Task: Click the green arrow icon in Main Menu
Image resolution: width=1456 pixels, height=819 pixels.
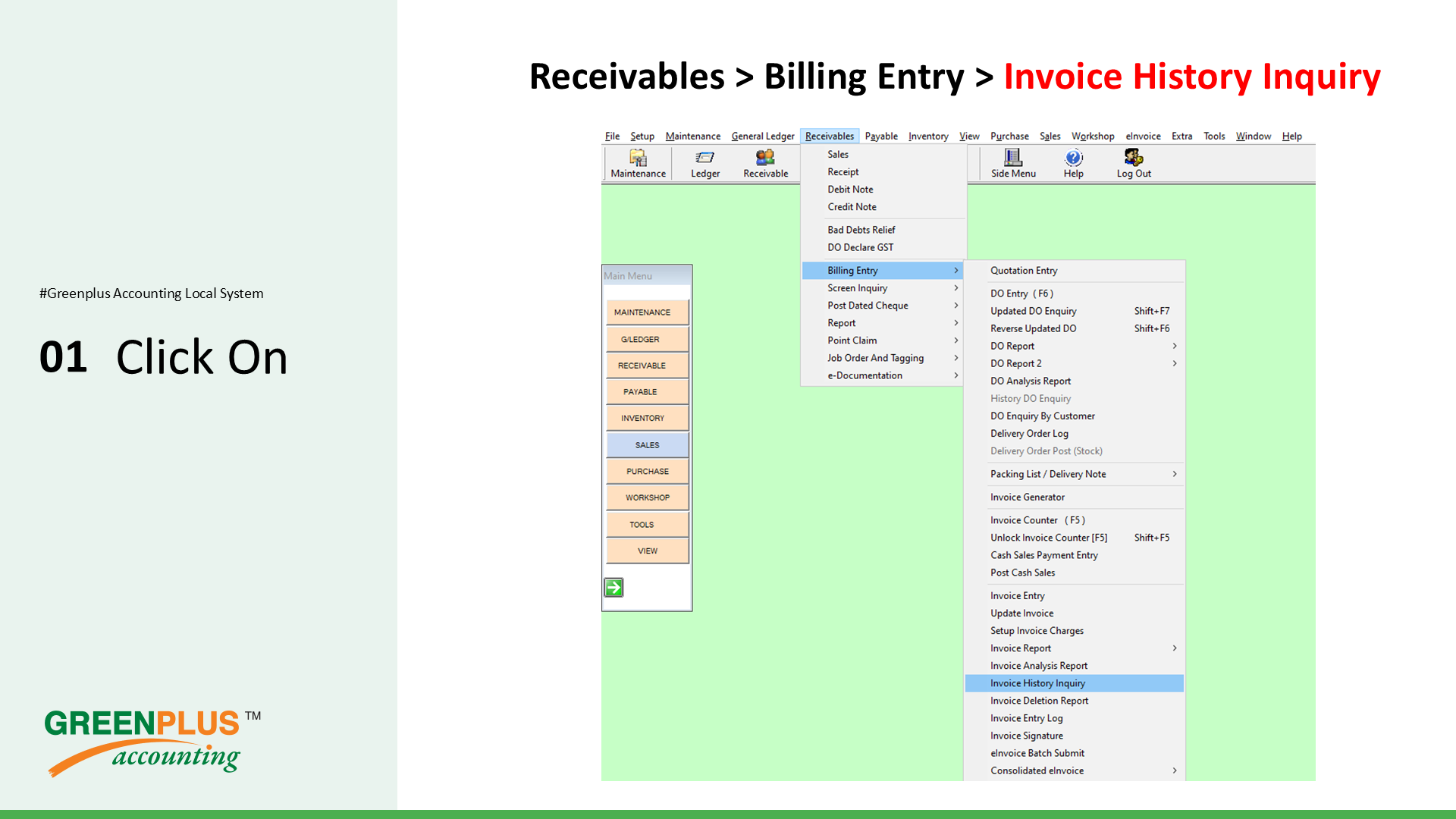Action: coord(613,588)
